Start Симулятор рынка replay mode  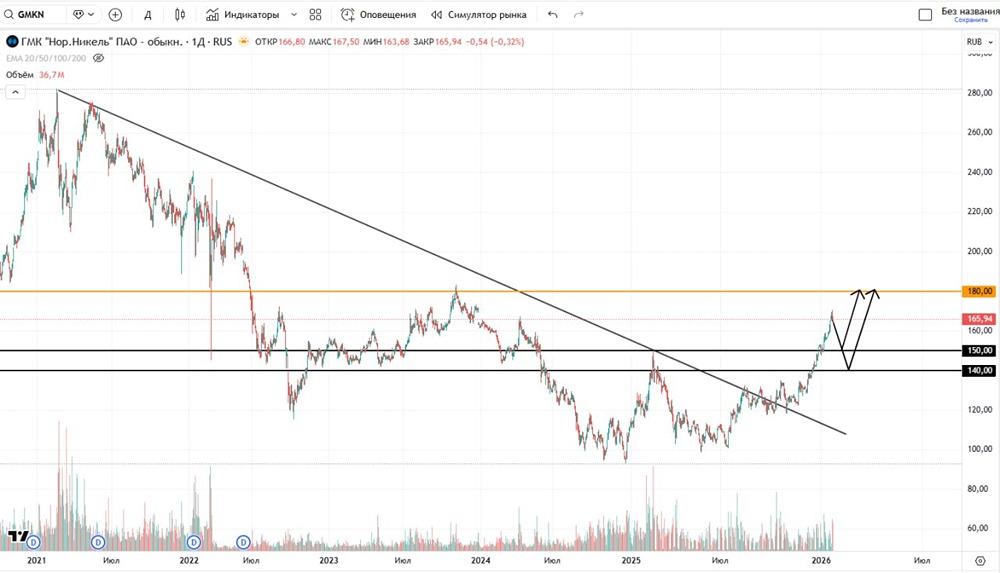tap(479, 14)
